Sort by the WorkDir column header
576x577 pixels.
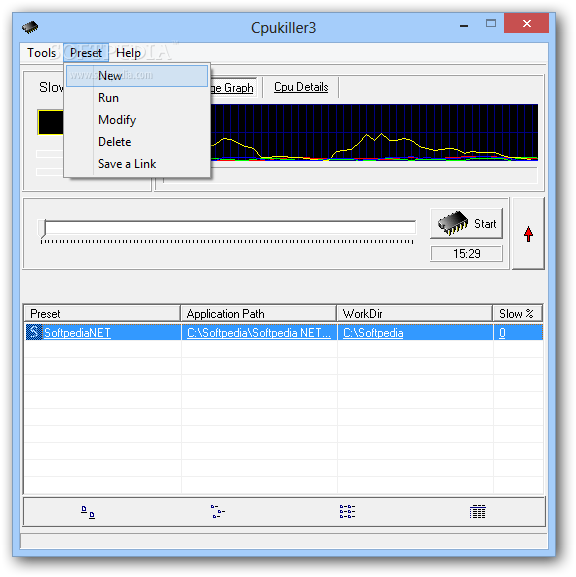pyautogui.click(x=414, y=314)
